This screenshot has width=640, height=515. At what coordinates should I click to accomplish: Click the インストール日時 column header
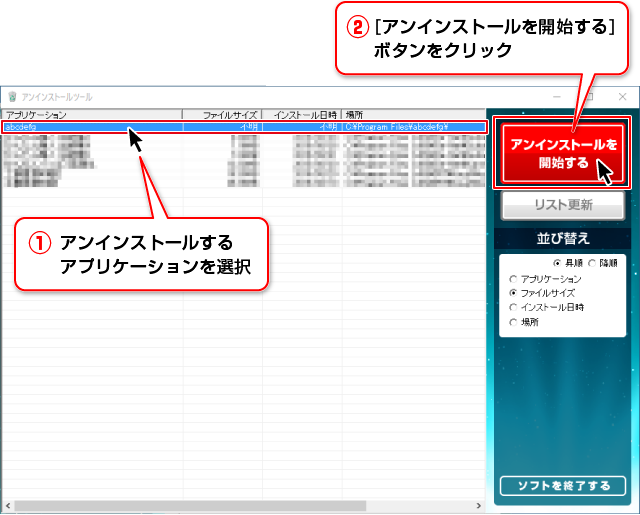(x=302, y=115)
